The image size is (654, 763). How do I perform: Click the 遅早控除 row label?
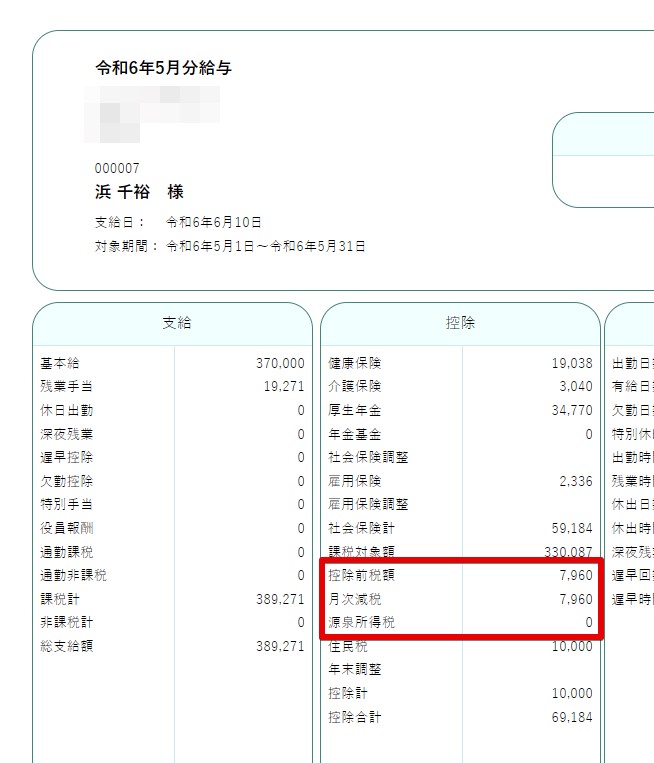[66, 457]
